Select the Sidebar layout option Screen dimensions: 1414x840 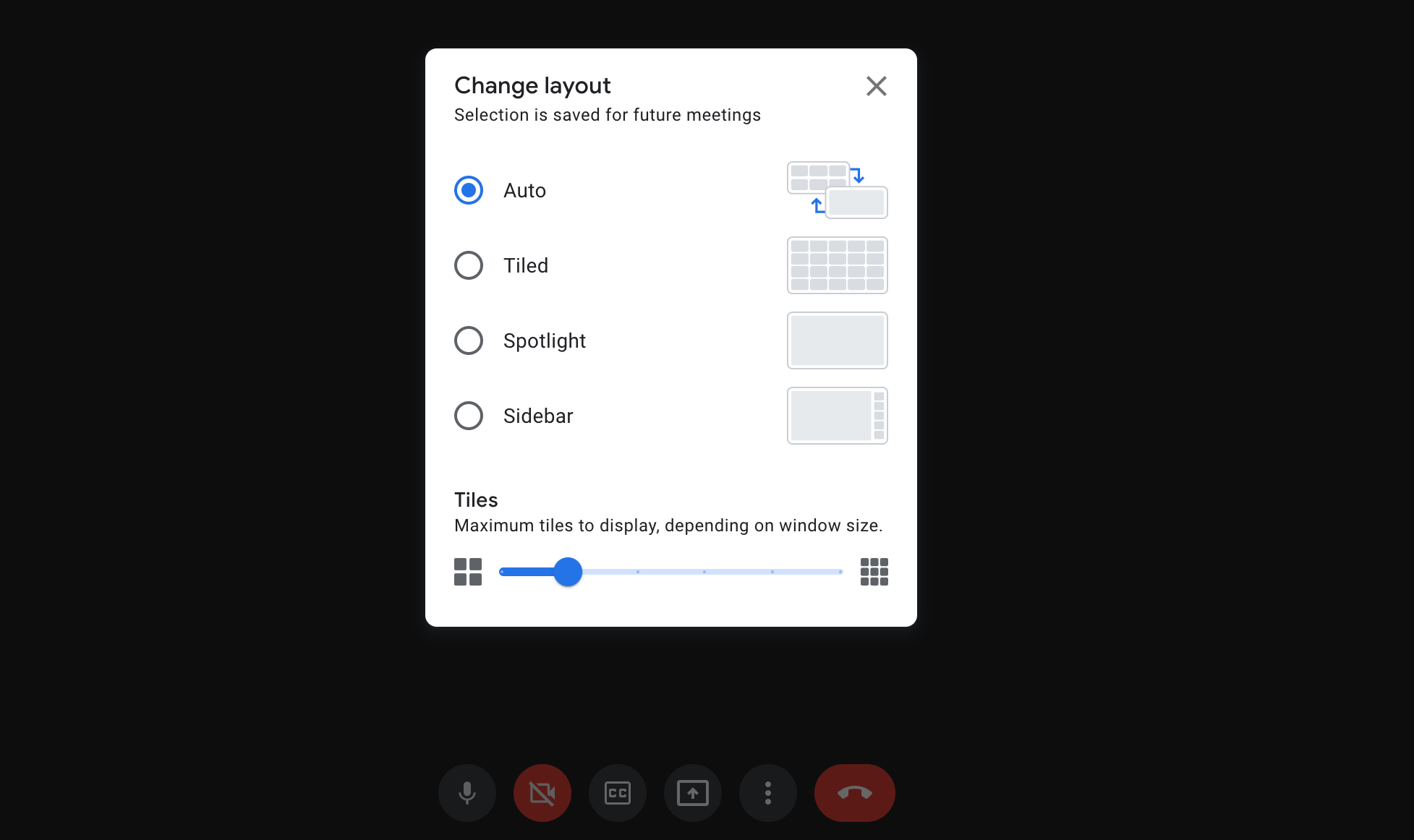pos(467,415)
